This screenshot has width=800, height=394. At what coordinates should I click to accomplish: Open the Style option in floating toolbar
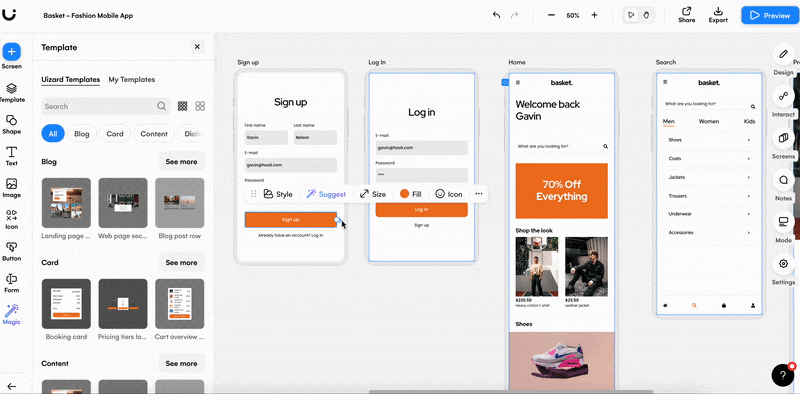[x=278, y=194]
